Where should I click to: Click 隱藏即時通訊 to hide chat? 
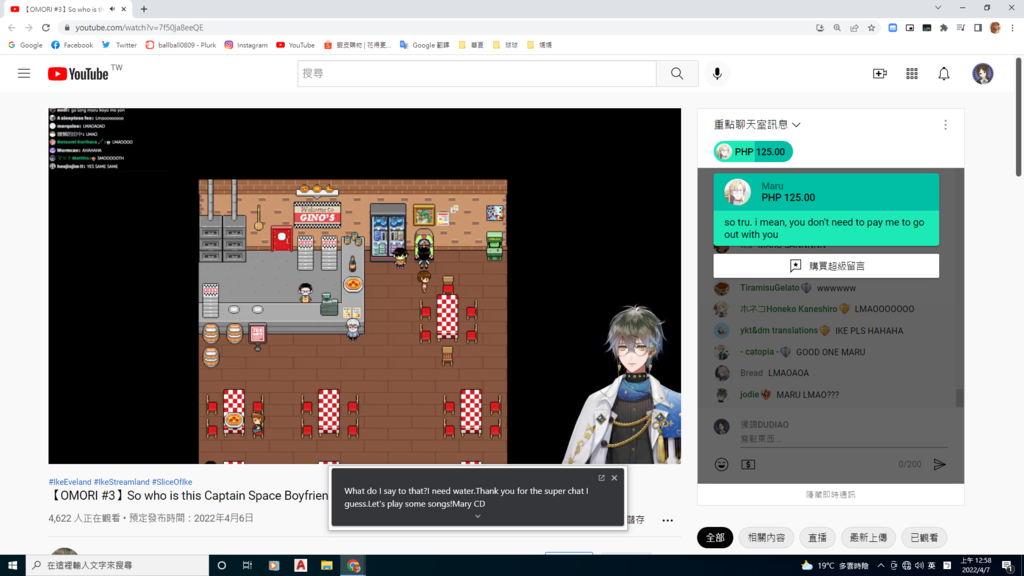pos(830,494)
